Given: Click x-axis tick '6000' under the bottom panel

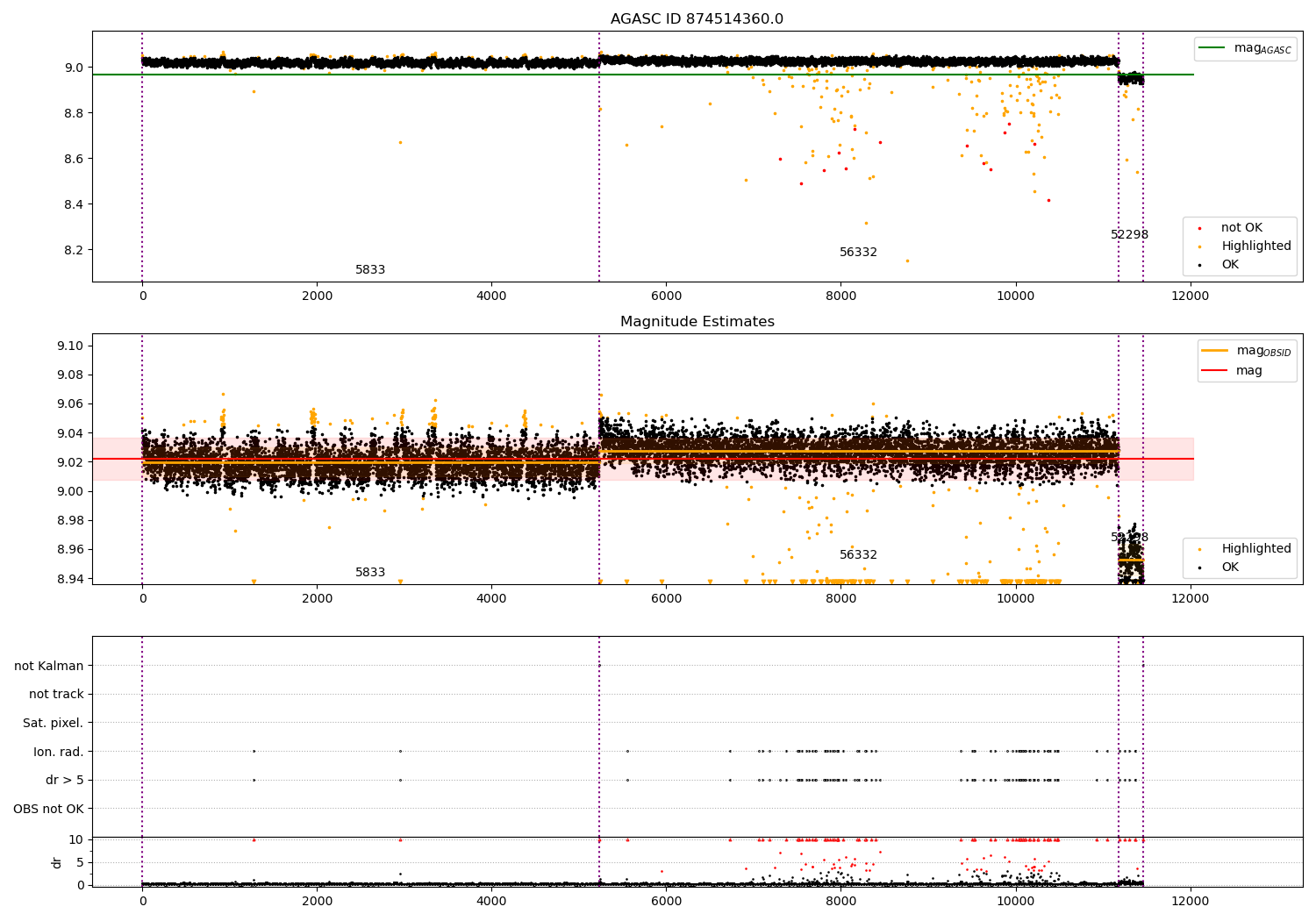Looking at the screenshot, I should [x=666, y=901].
